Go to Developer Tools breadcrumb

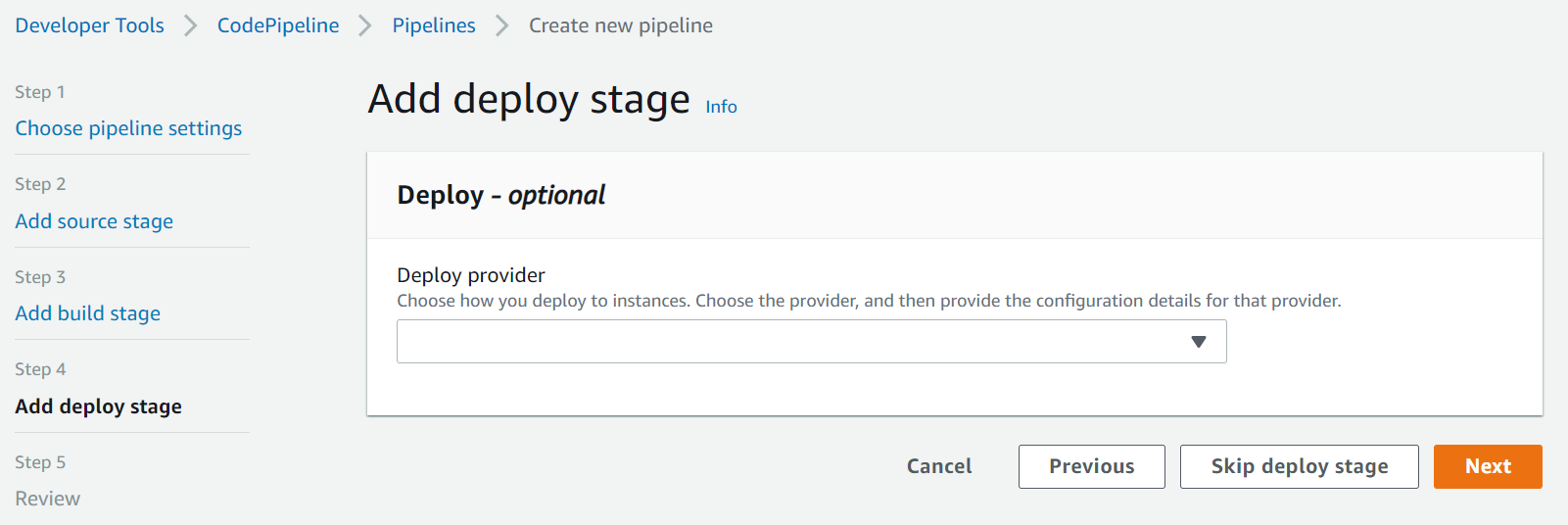89,25
